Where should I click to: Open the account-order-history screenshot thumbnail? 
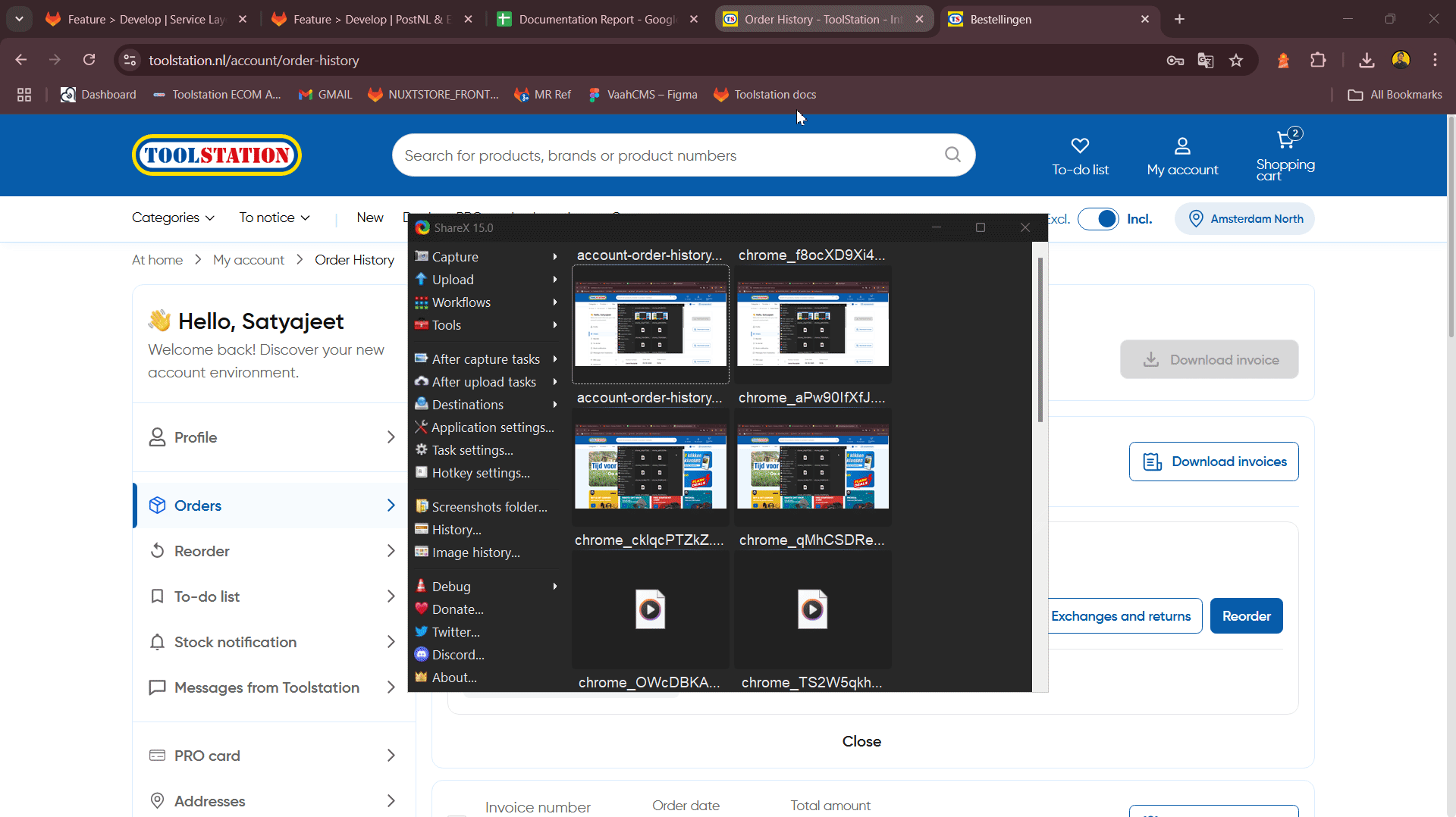650,324
